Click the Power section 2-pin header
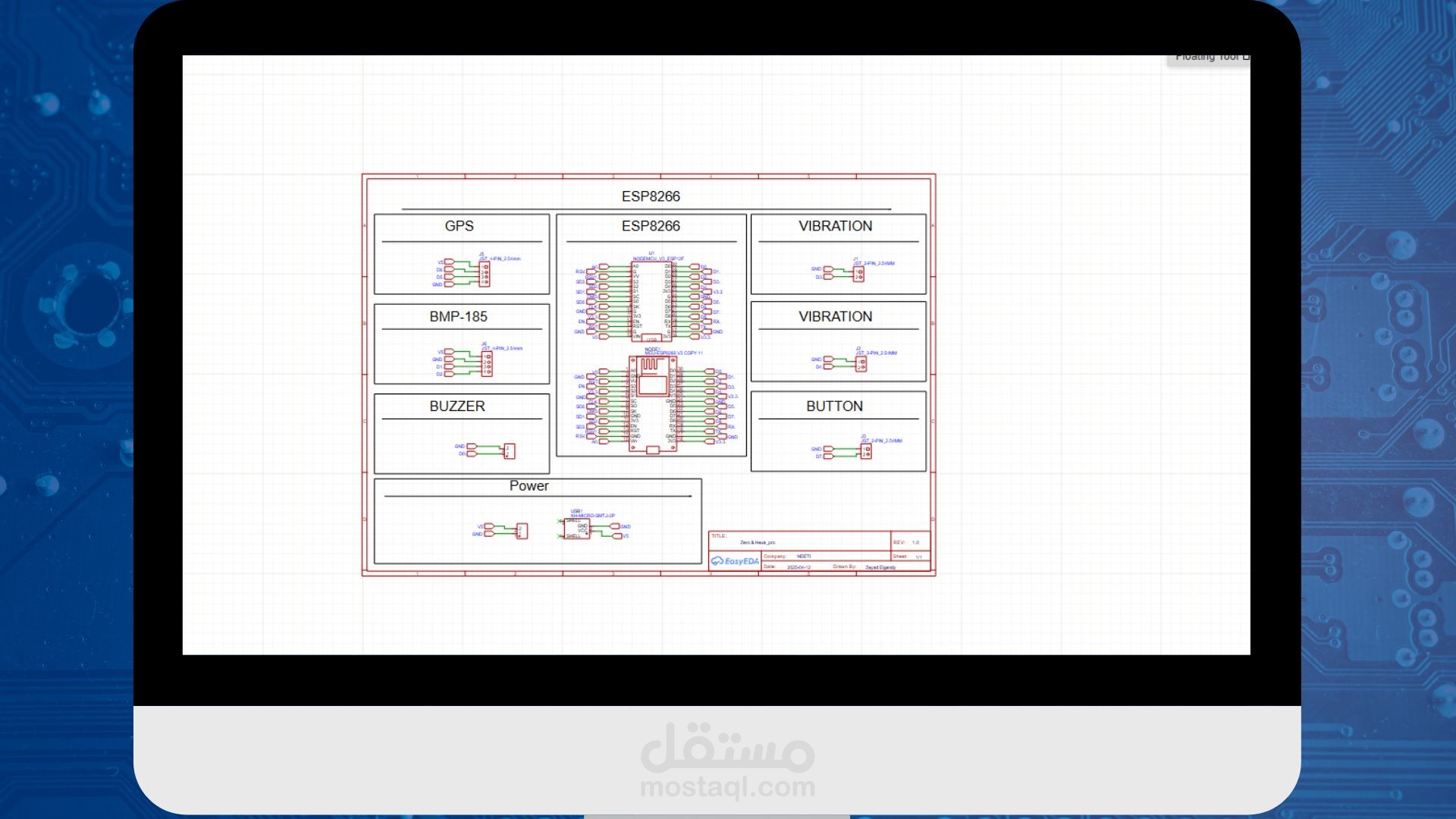The width and height of the screenshot is (1456, 819). [x=521, y=531]
